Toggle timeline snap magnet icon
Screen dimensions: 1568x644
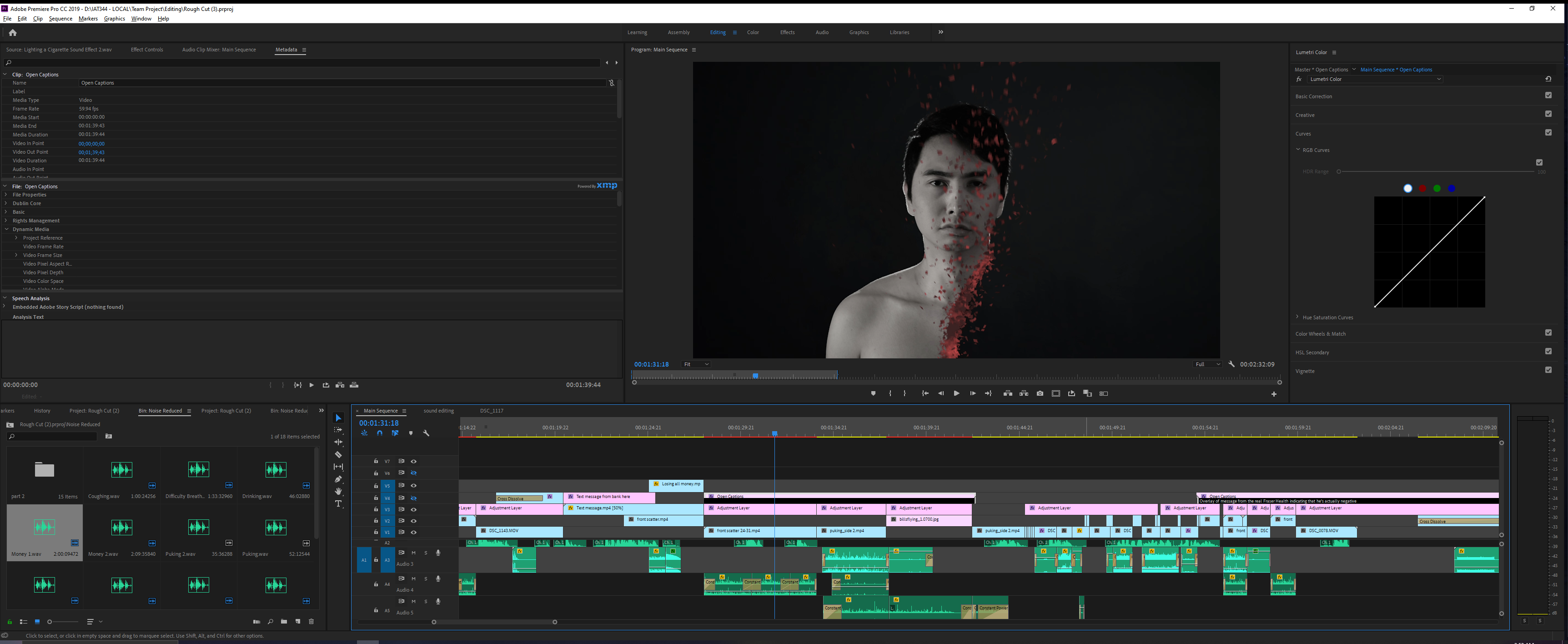[379, 433]
